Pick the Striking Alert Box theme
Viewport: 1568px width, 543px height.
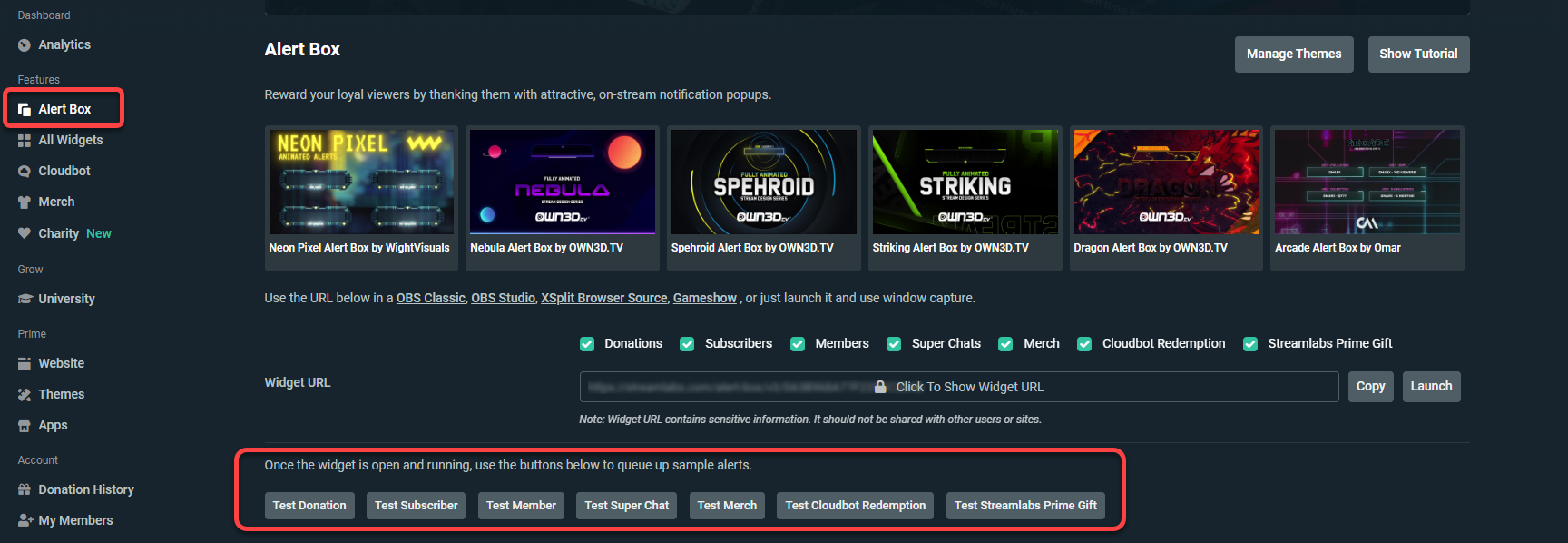[965, 198]
